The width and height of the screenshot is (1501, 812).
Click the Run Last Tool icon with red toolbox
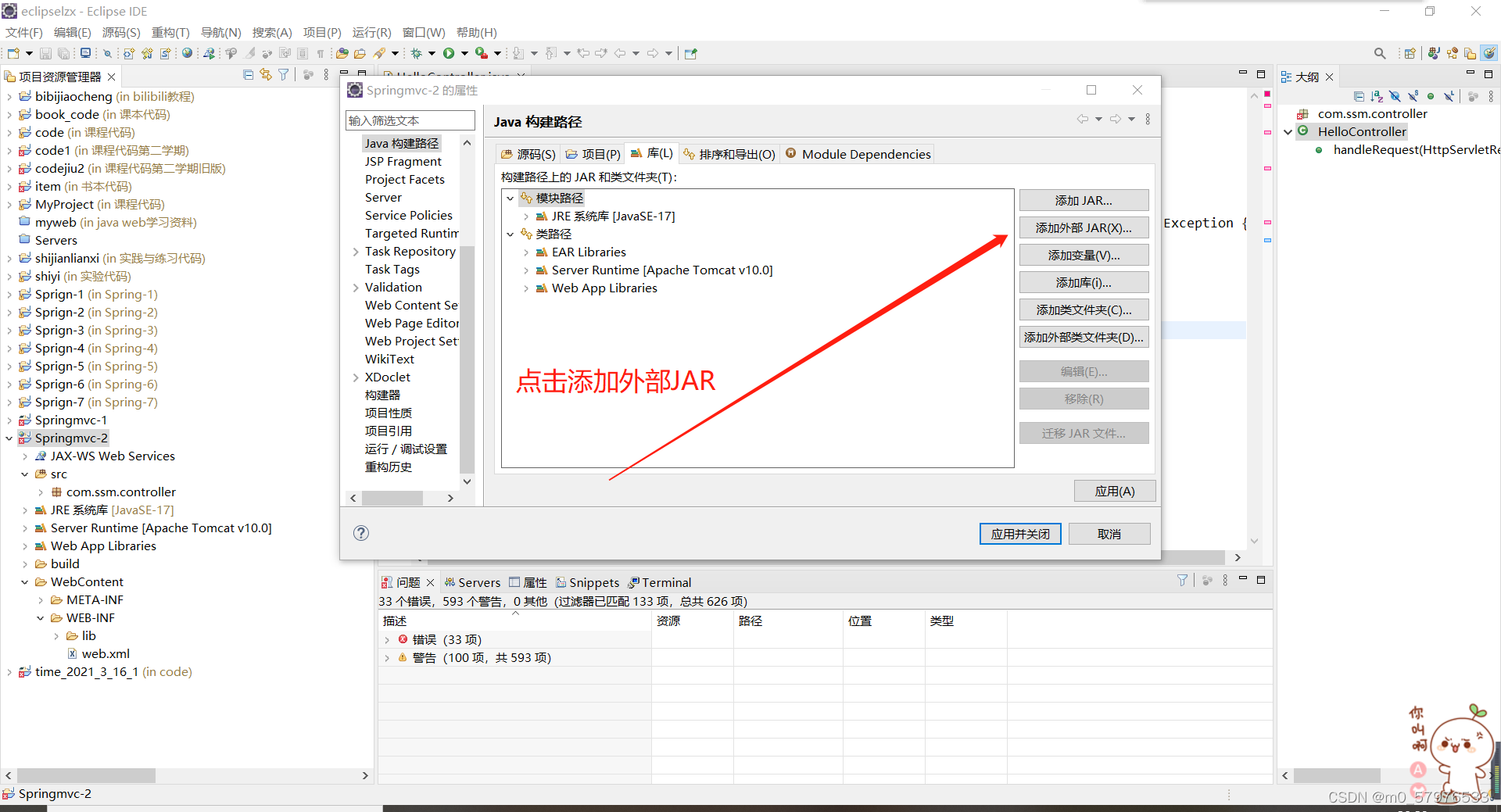pyautogui.click(x=482, y=53)
